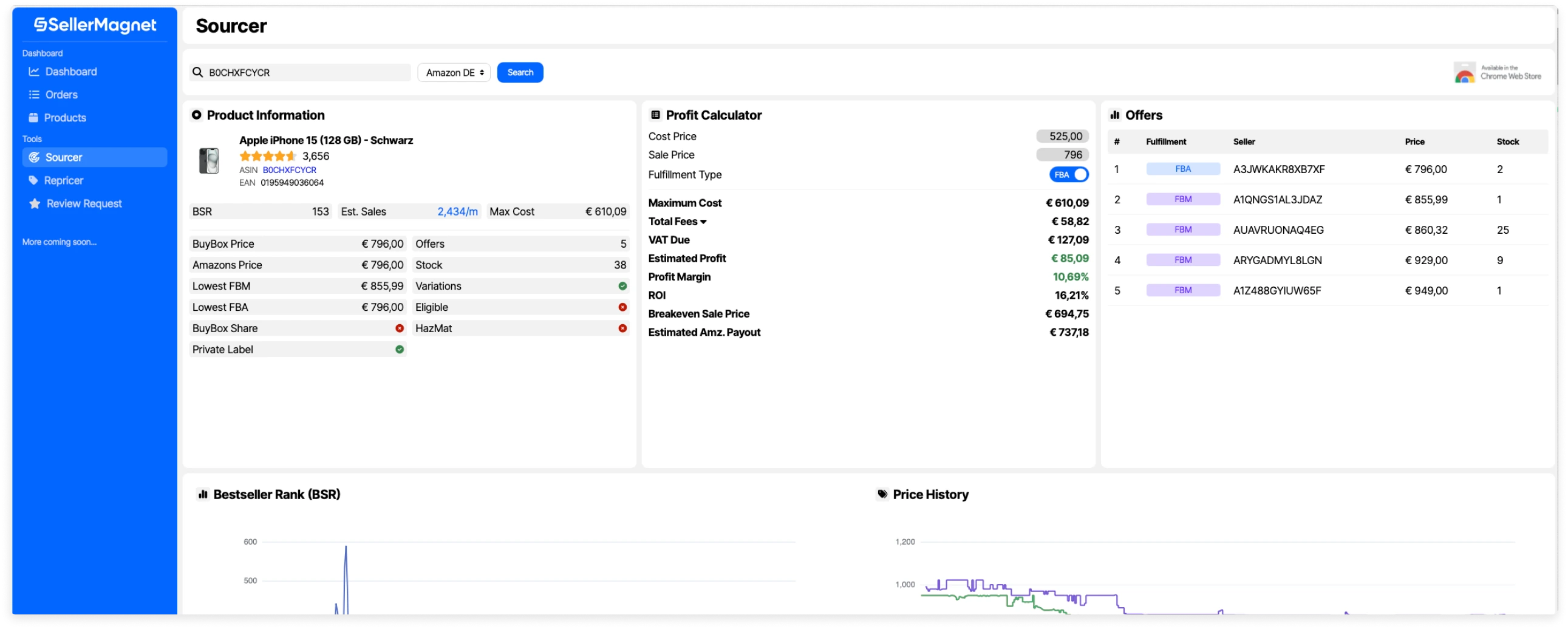Click the FBA badge for A3JWKAKR8XB7XF
Image resolution: width=1568 pixels, height=629 pixels.
tap(1184, 169)
